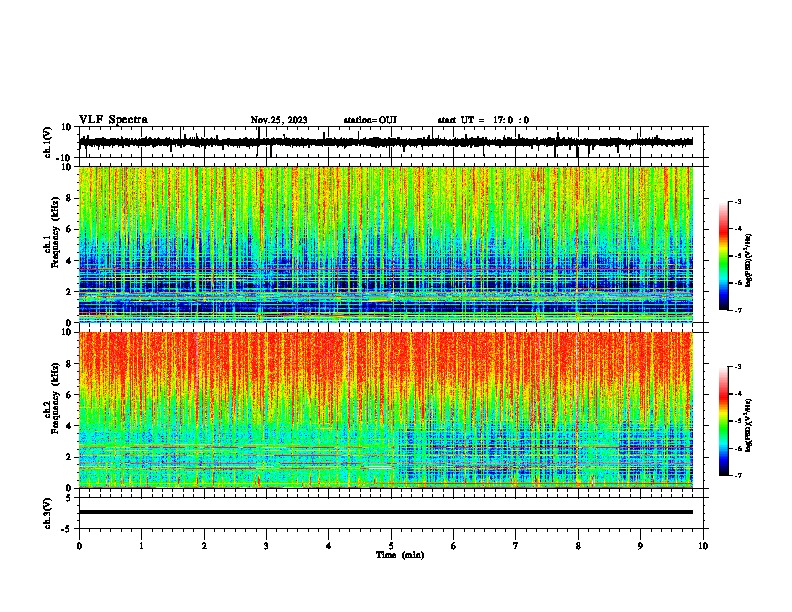Click time axis tick label 2 min
This screenshot has width=792, height=612.
(204, 546)
